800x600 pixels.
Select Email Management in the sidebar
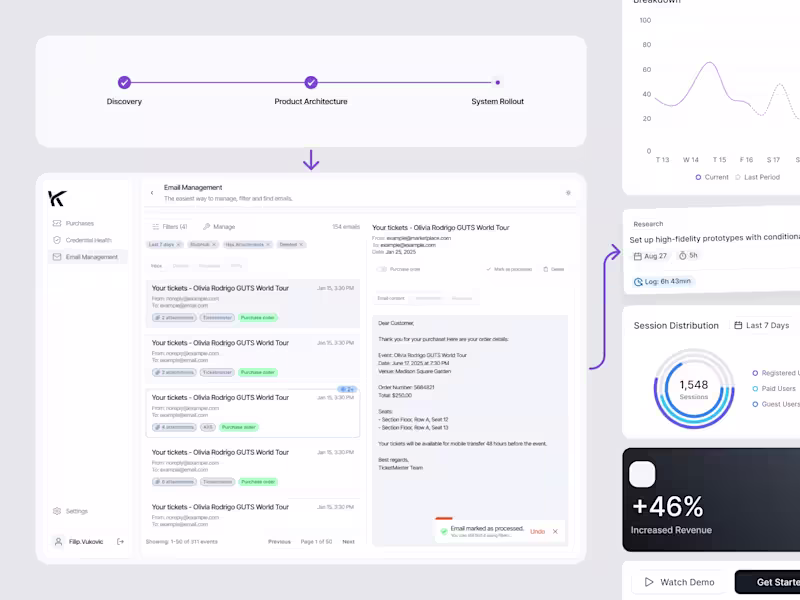click(x=88, y=257)
